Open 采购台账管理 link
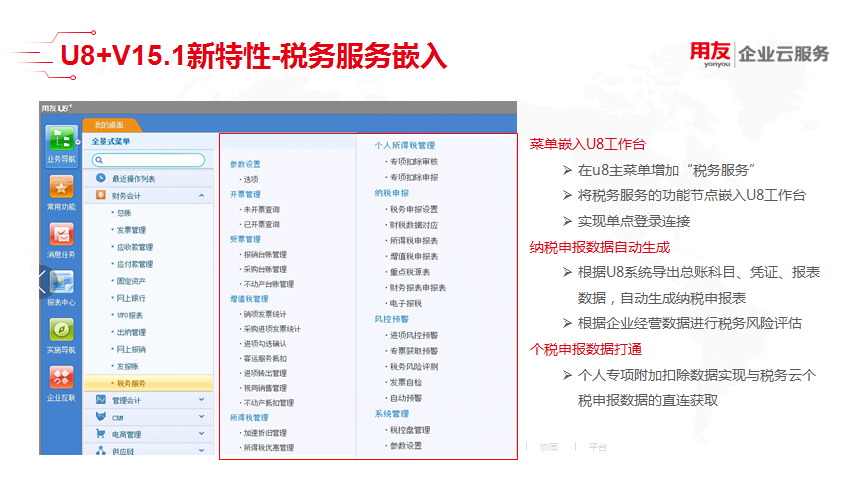This screenshot has height=479, width=853. pyautogui.click(x=265, y=269)
